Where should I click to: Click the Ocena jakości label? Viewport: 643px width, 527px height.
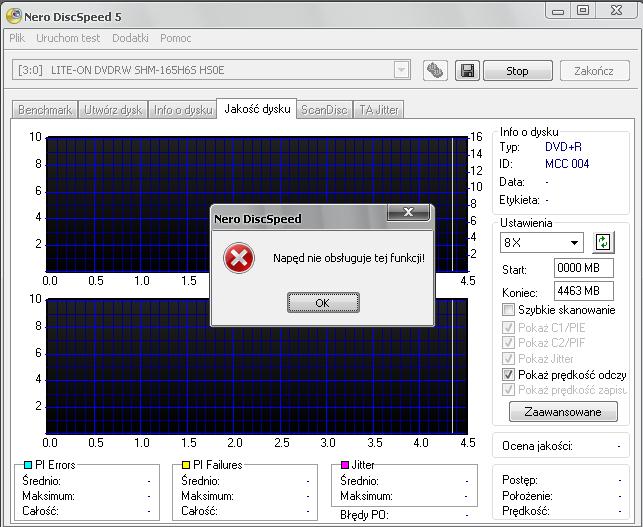pos(537,446)
